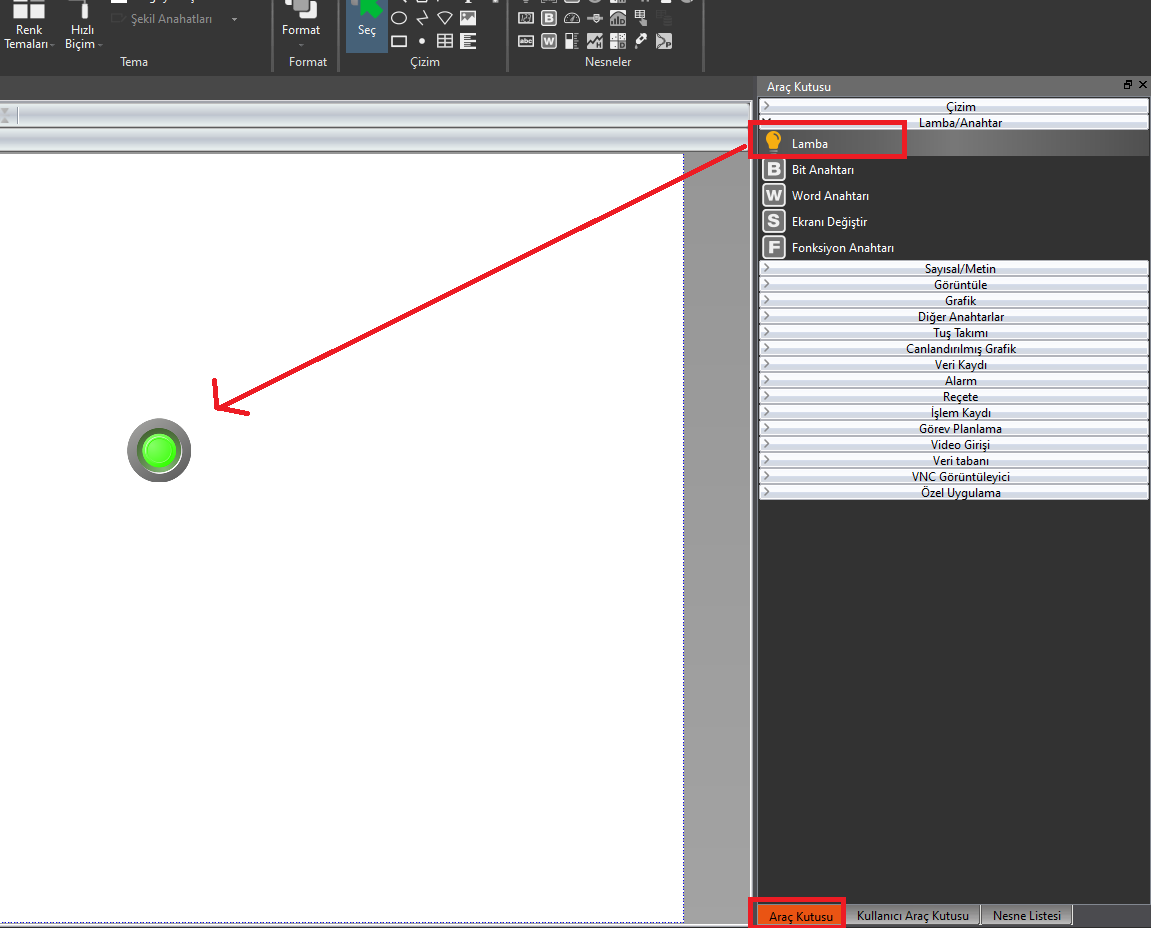
Task: Click the Fonksiyon Anahtarı tool icon
Action: (x=773, y=248)
